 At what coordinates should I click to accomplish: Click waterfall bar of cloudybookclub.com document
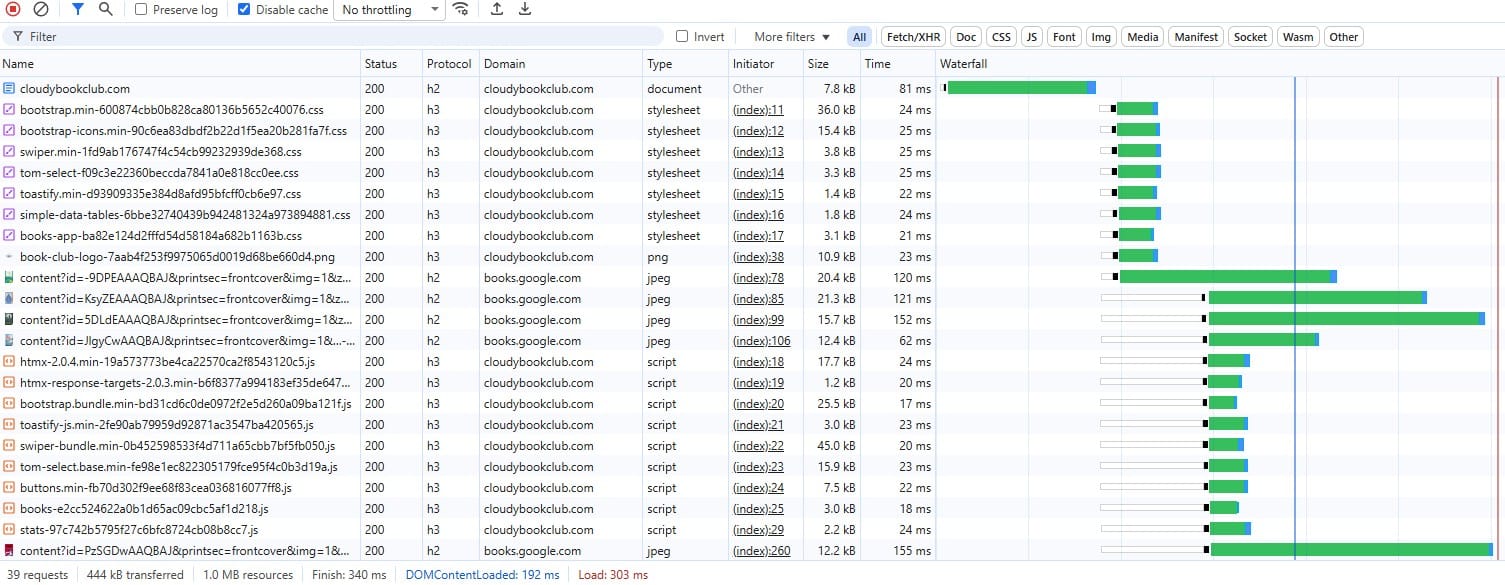coord(1021,88)
